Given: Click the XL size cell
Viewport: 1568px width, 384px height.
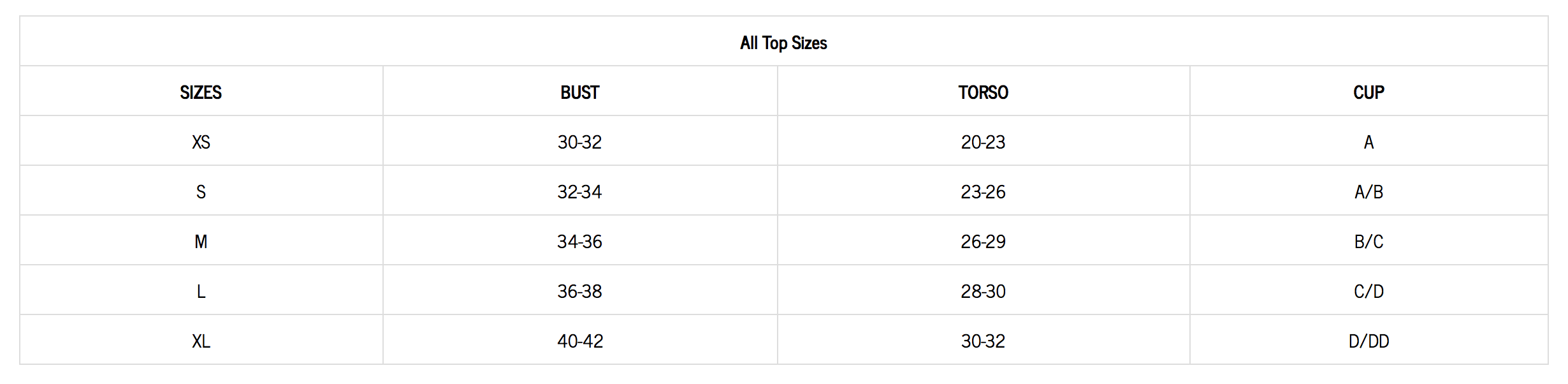Looking at the screenshot, I should (201, 341).
